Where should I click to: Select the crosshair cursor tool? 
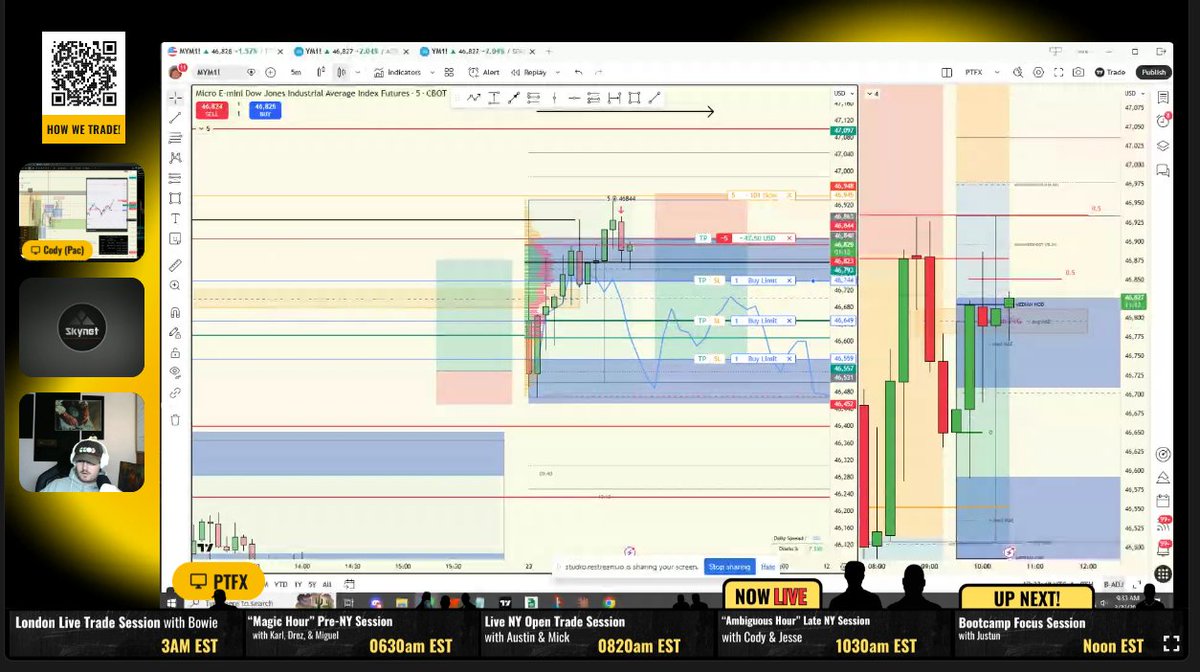pyautogui.click(x=175, y=97)
